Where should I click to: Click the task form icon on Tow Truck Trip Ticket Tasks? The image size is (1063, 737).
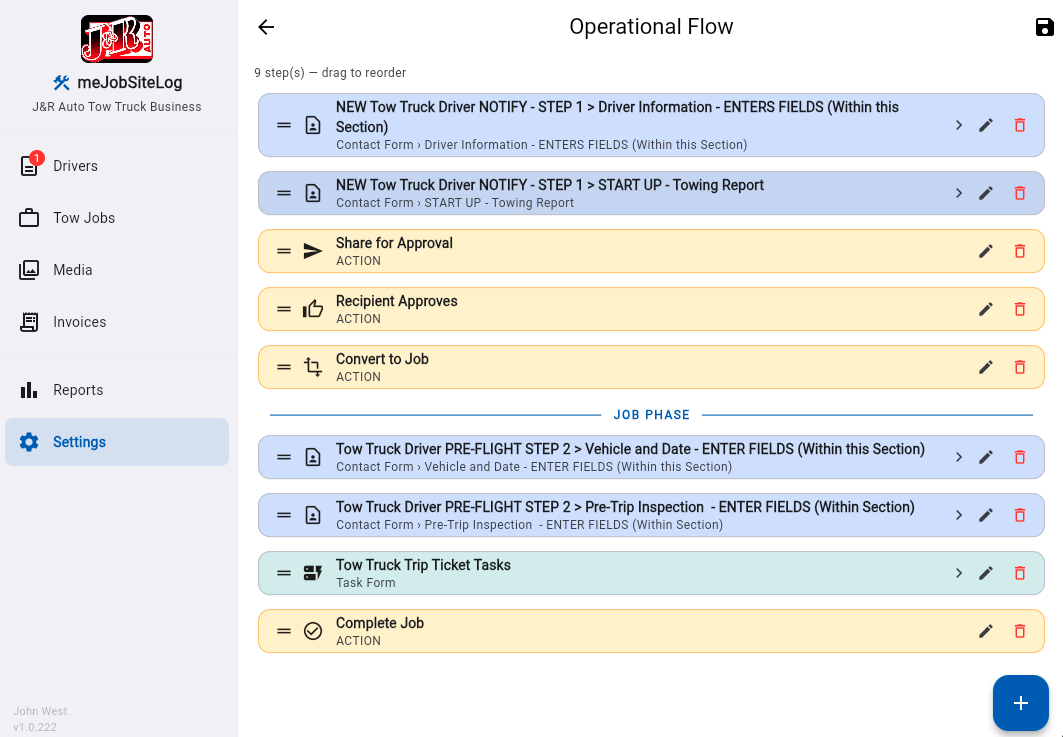tap(313, 572)
